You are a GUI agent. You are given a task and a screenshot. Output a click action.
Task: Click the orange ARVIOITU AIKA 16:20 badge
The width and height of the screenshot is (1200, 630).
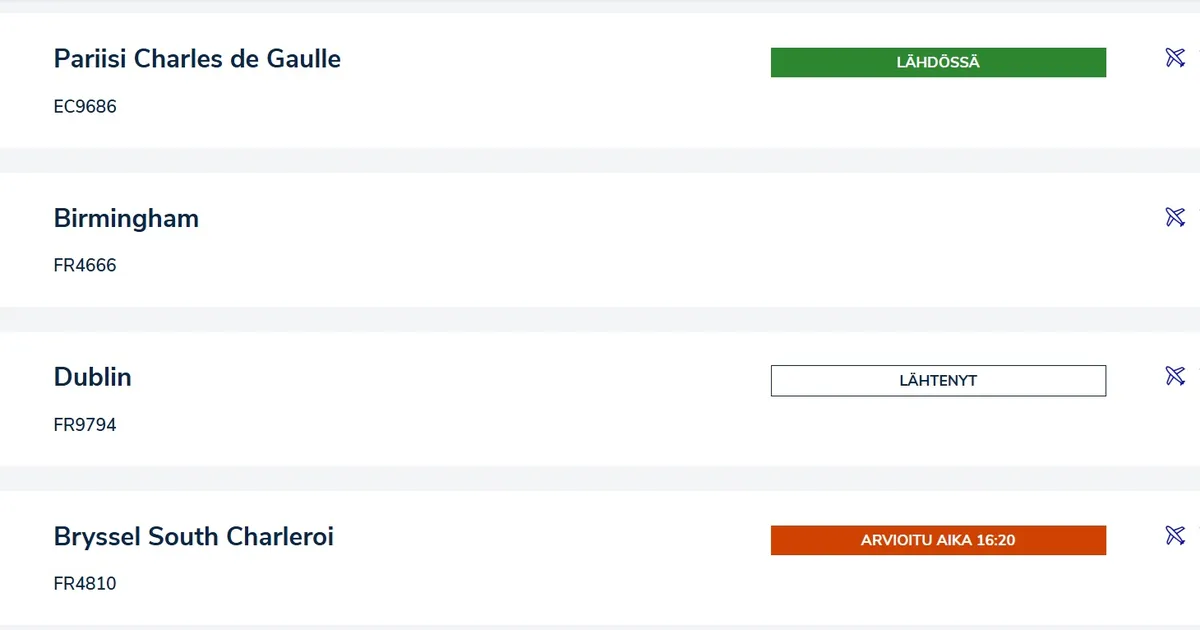(938, 540)
